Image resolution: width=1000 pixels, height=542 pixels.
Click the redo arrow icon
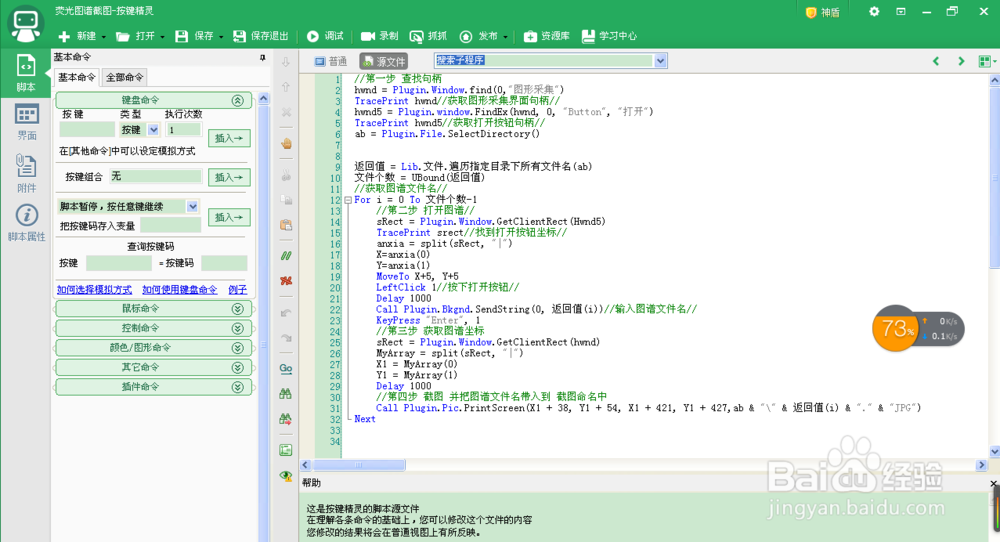pos(286,338)
